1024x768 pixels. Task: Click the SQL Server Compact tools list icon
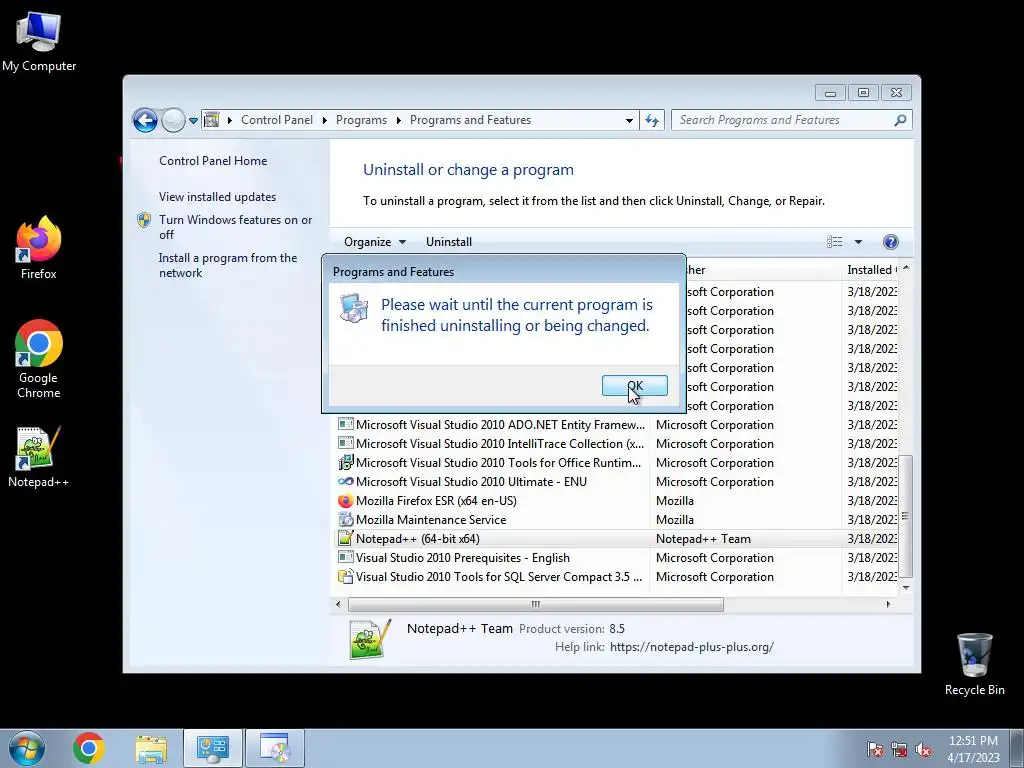pos(345,577)
